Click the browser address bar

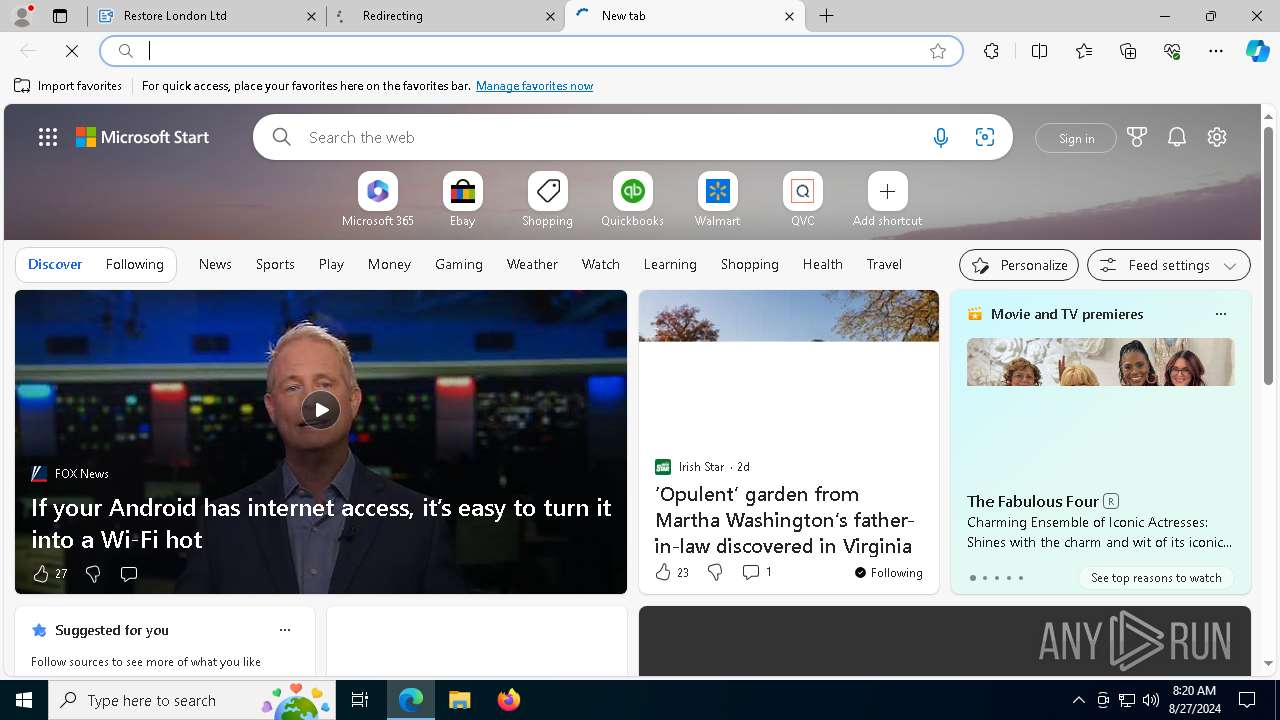[530, 51]
